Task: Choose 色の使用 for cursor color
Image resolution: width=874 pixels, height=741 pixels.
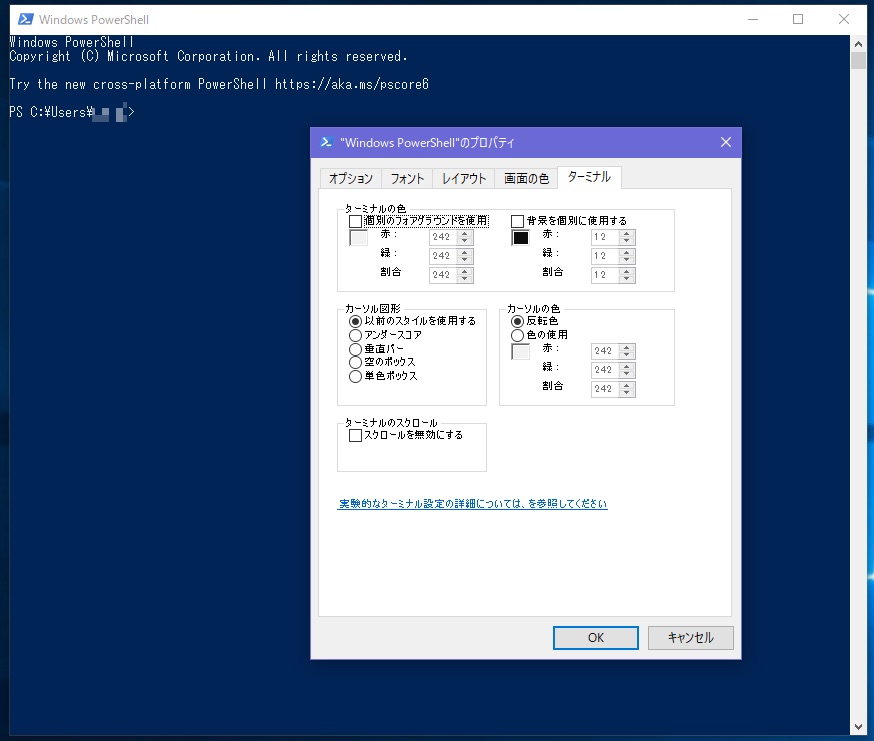Action: tap(517, 335)
